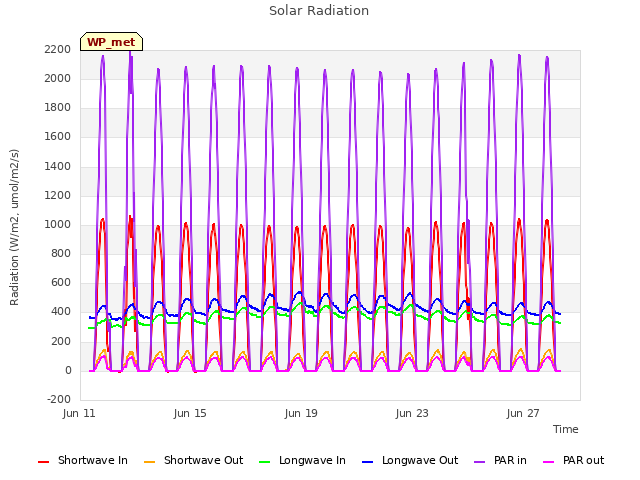Click the 1400 y-axis tick label
Image resolution: width=640 pixels, height=480 pixels.
(x=58, y=167)
